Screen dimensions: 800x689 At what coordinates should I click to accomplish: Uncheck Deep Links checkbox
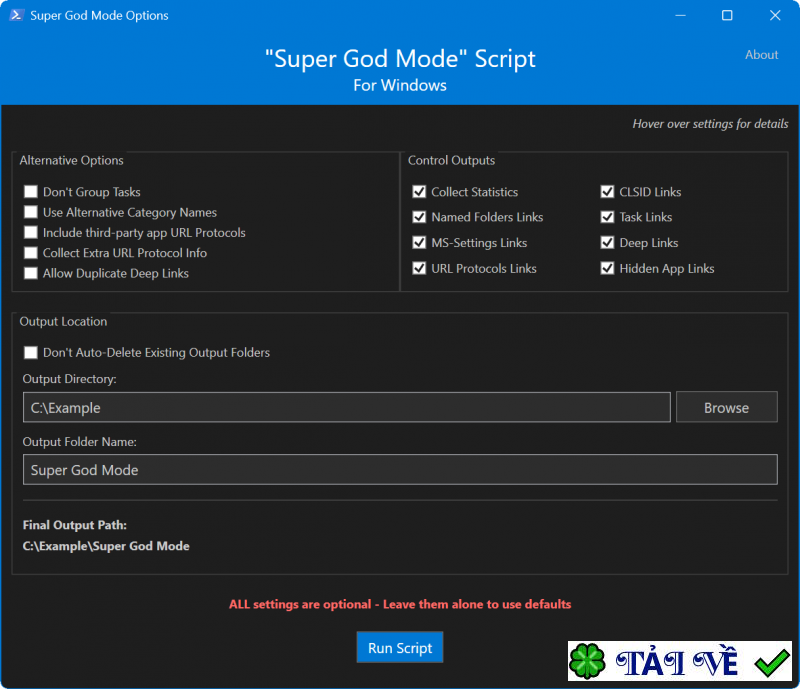pyautogui.click(x=608, y=243)
